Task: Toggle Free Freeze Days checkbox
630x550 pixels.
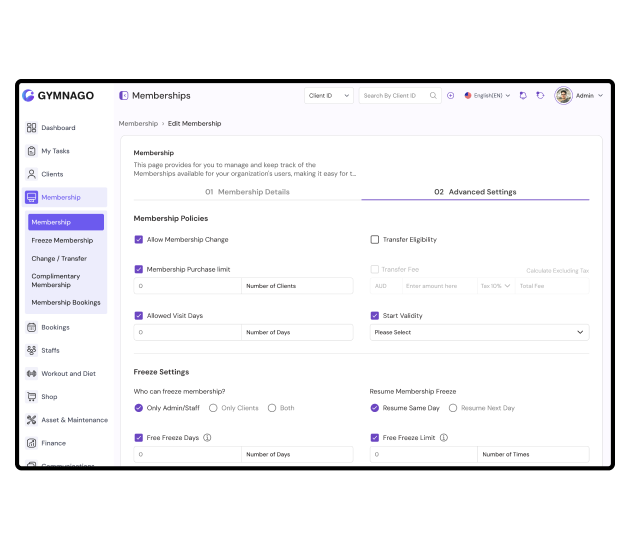Action: click(139, 438)
